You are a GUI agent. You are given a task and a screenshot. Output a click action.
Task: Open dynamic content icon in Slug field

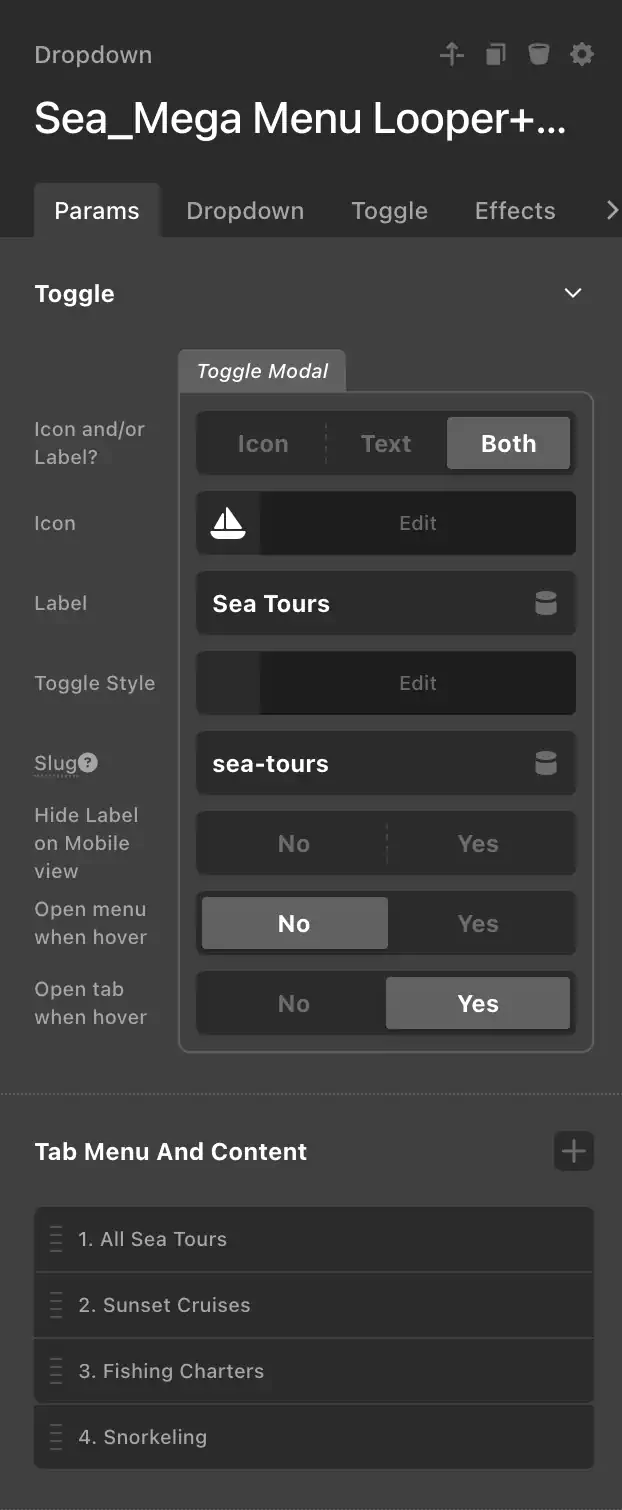(546, 763)
